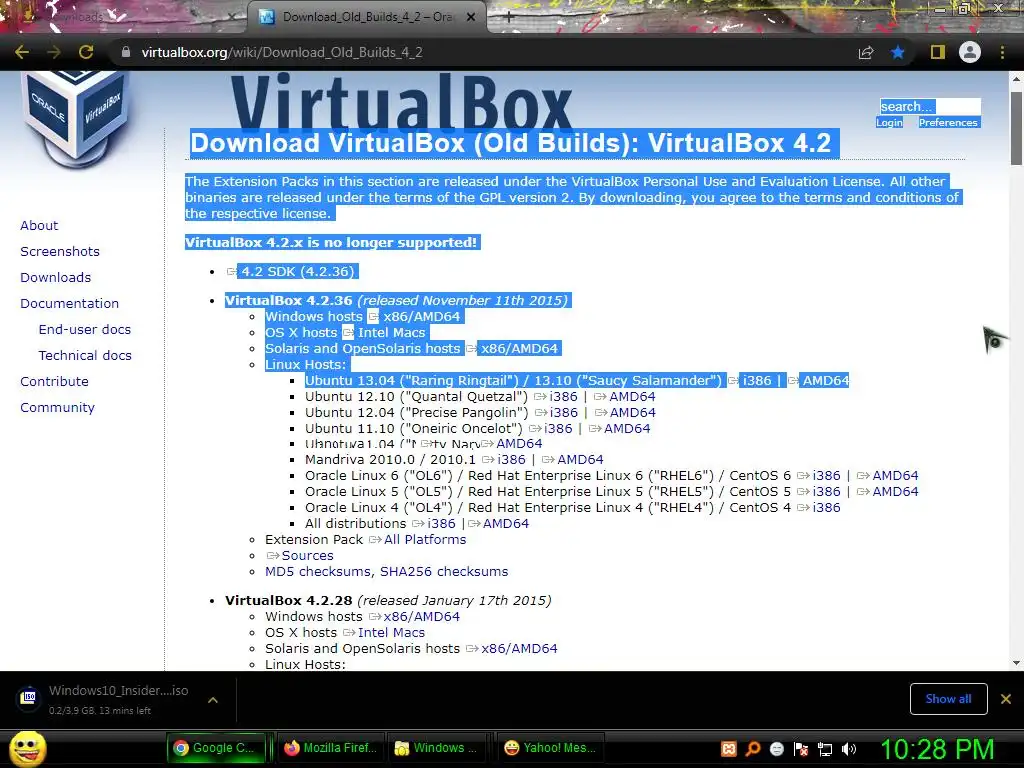The height and width of the screenshot is (768, 1024).
Task: Open the SHA256 checksums link
Action: [x=444, y=571]
